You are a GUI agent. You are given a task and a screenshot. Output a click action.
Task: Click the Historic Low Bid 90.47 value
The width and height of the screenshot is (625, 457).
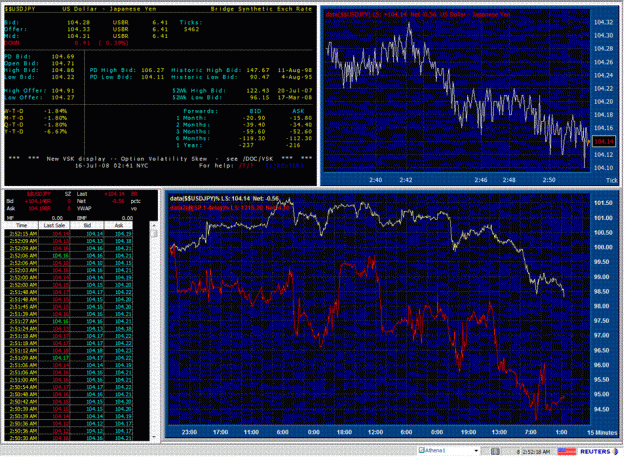tap(259, 77)
